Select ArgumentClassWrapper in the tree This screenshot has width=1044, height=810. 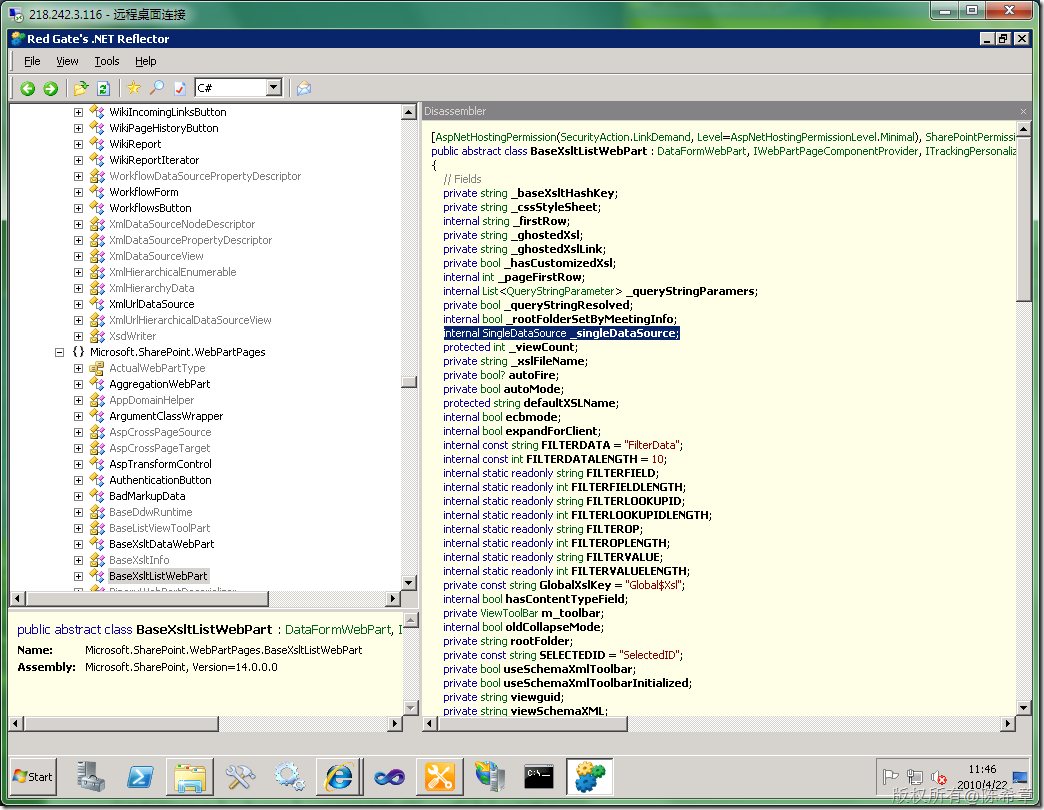(166, 416)
